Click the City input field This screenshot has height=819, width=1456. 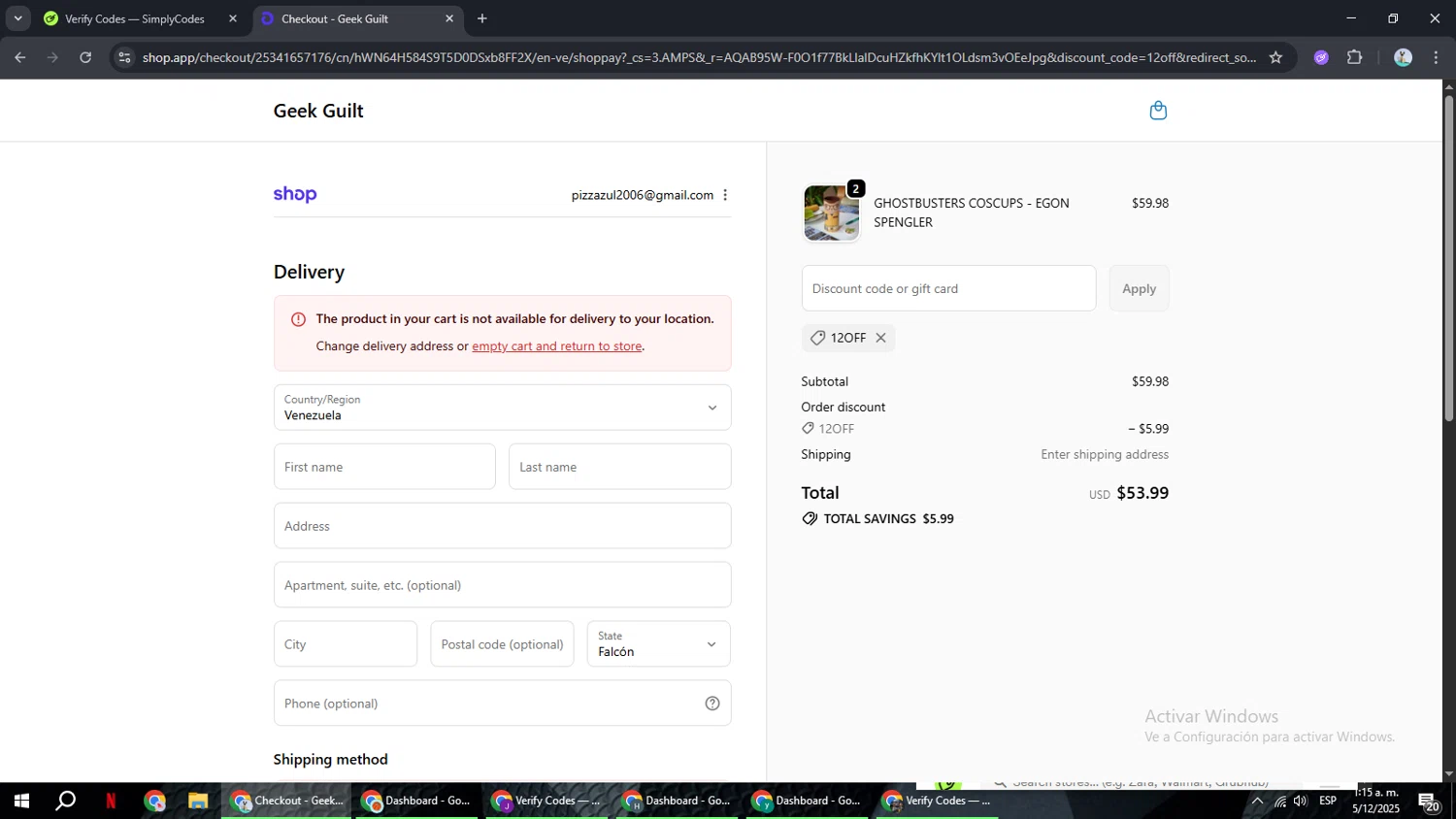(346, 644)
